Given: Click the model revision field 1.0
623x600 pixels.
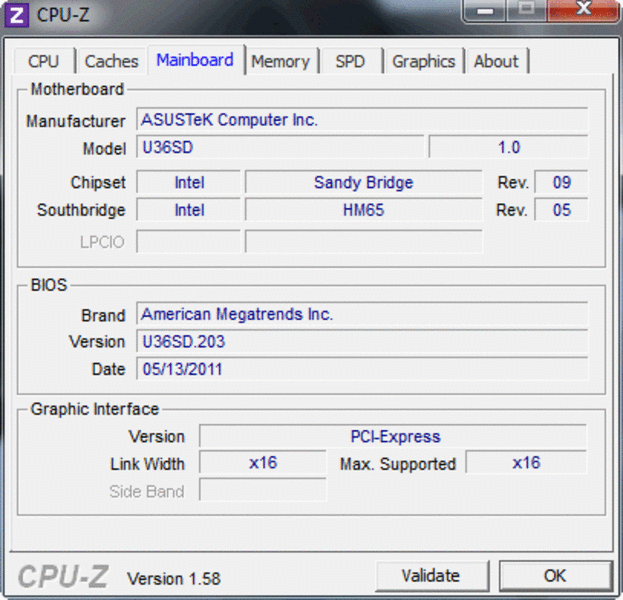Looking at the screenshot, I should click(x=508, y=147).
